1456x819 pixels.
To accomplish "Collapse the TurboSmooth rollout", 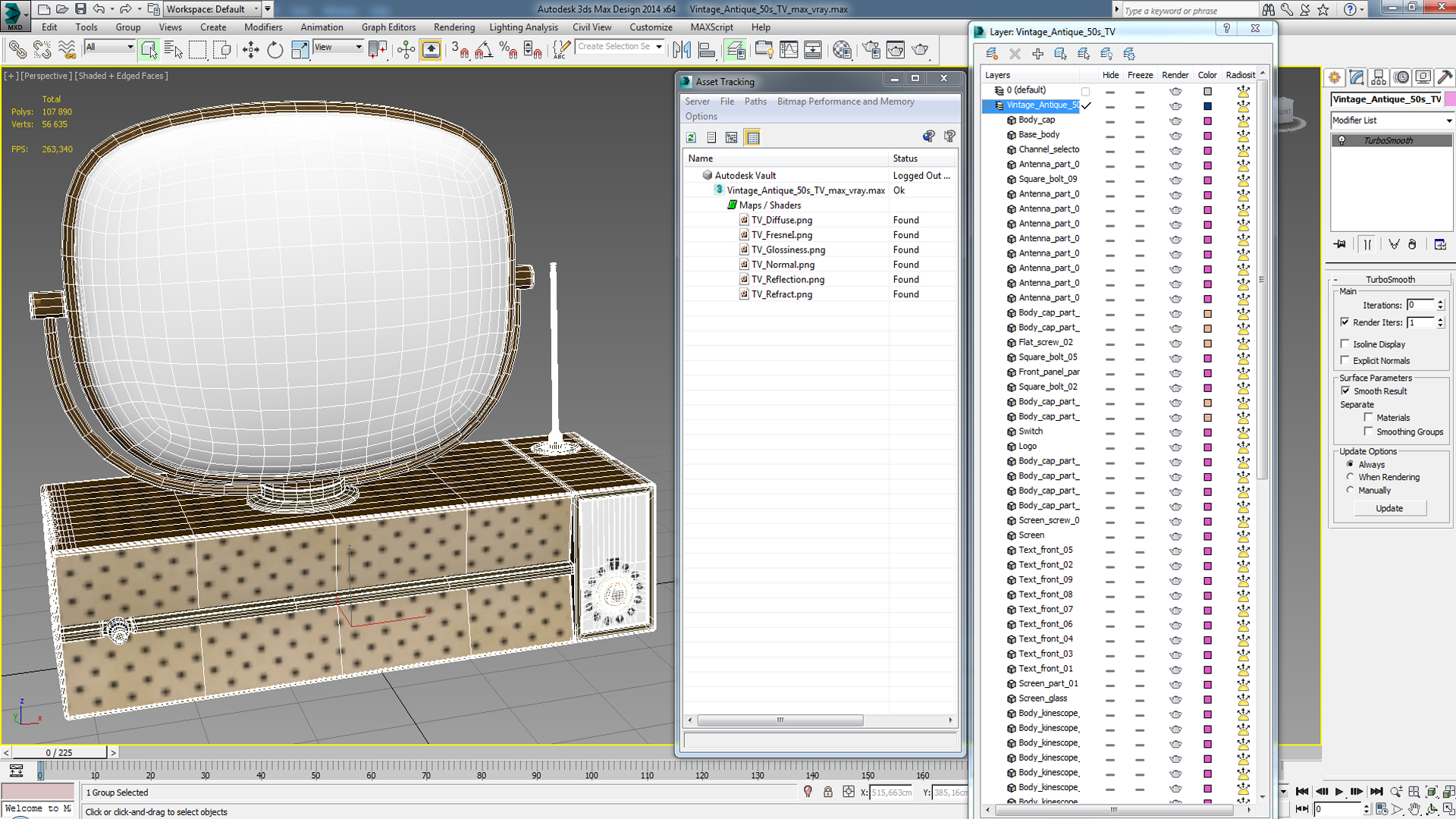I will tap(1335, 279).
